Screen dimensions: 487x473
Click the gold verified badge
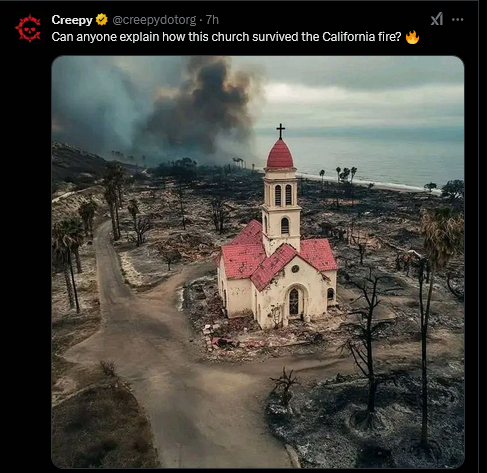click(102, 20)
